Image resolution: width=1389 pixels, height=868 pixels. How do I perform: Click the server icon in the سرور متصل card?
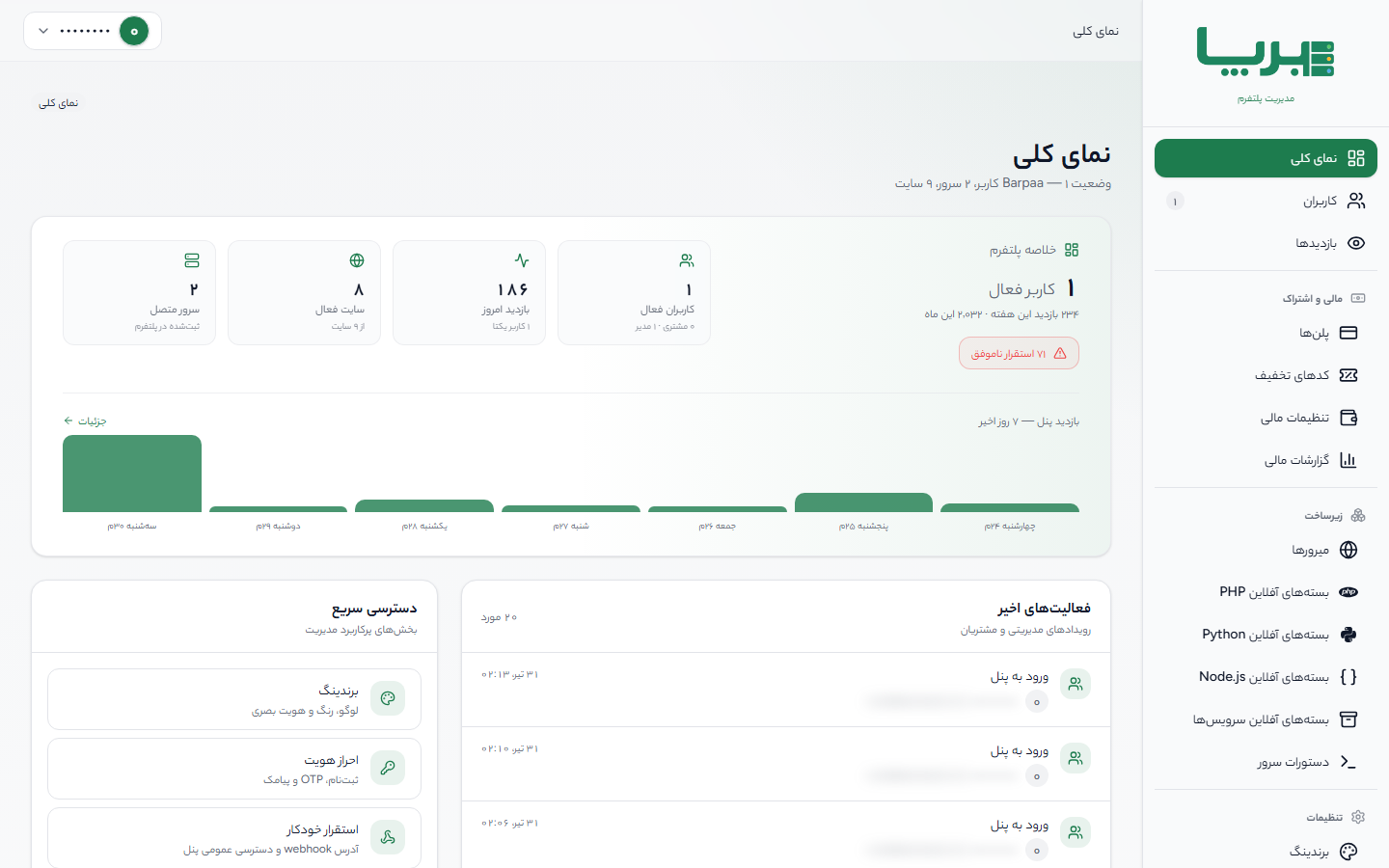click(x=192, y=260)
